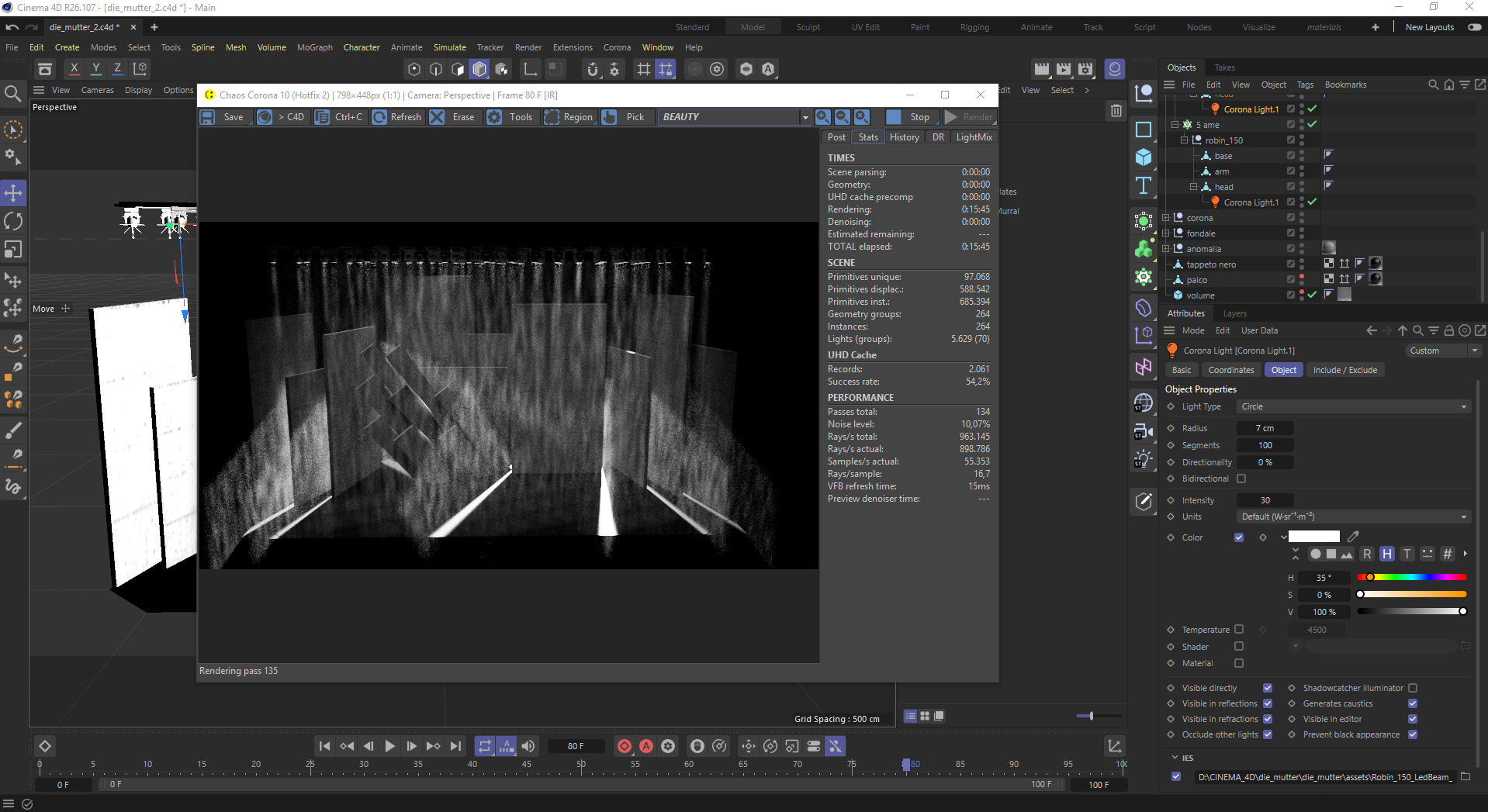The height and width of the screenshot is (812, 1488).
Task: Click the record active objects icon
Action: tap(625, 746)
